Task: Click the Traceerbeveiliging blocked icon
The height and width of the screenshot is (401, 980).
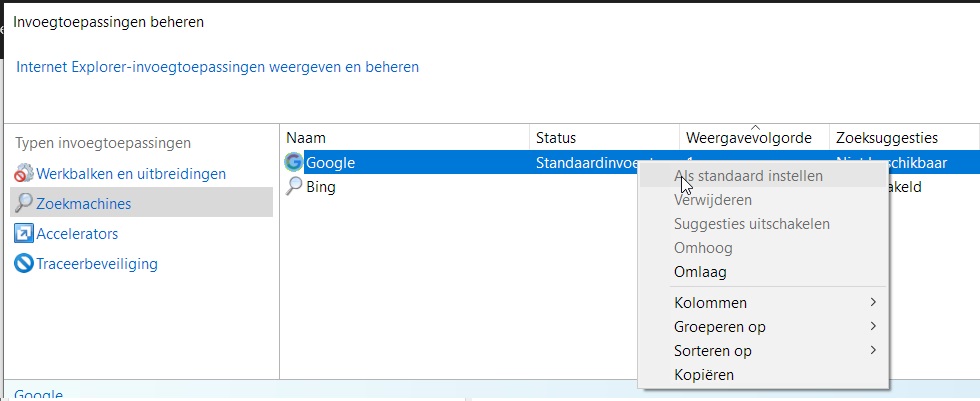Action: click(24, 264)
